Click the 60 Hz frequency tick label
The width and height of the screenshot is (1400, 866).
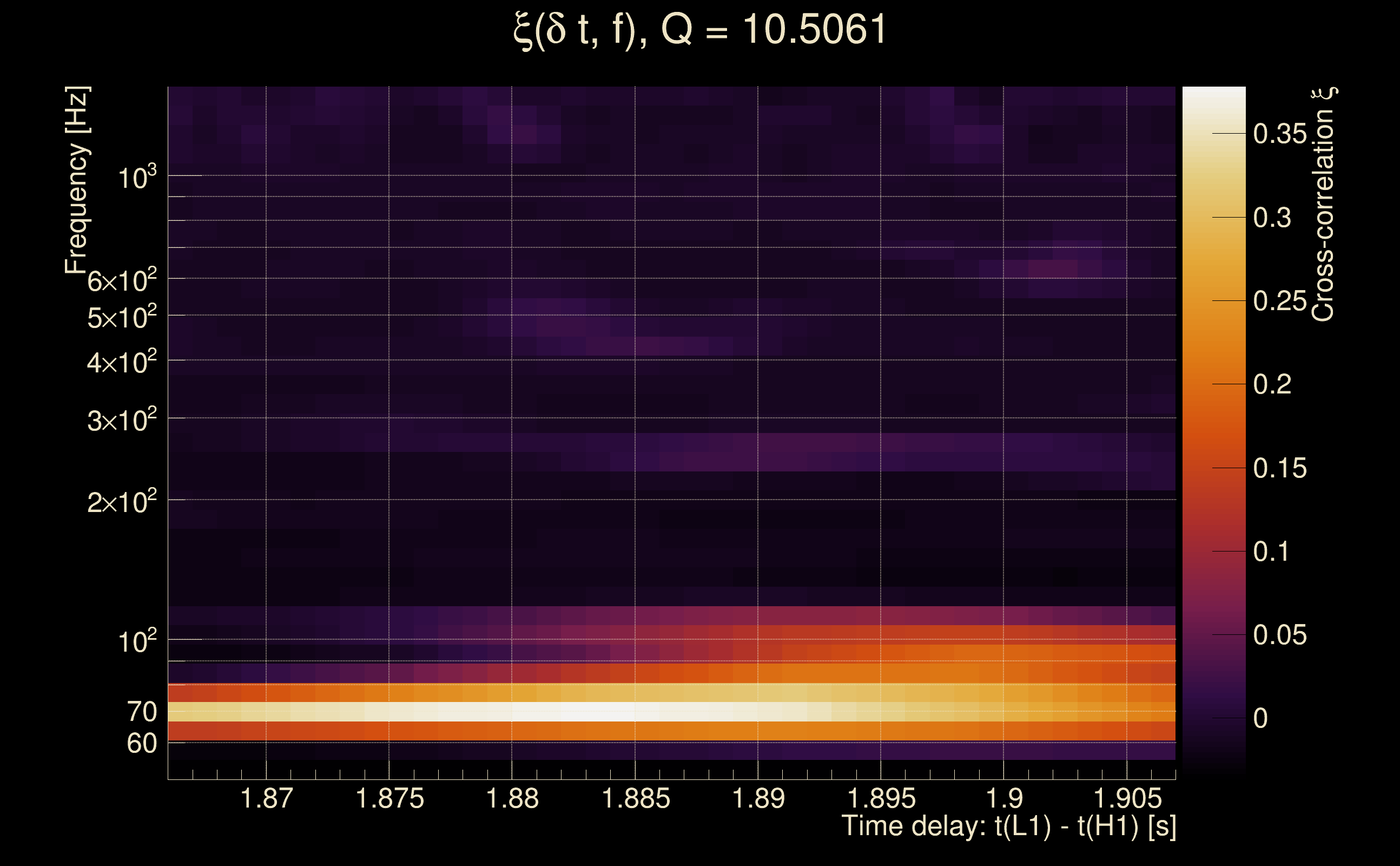point(141,744)
